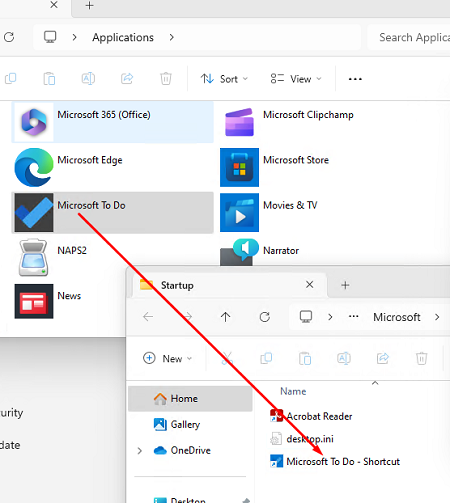
Task: Select the Microsoft To Do app
Action: pos(113,213)
